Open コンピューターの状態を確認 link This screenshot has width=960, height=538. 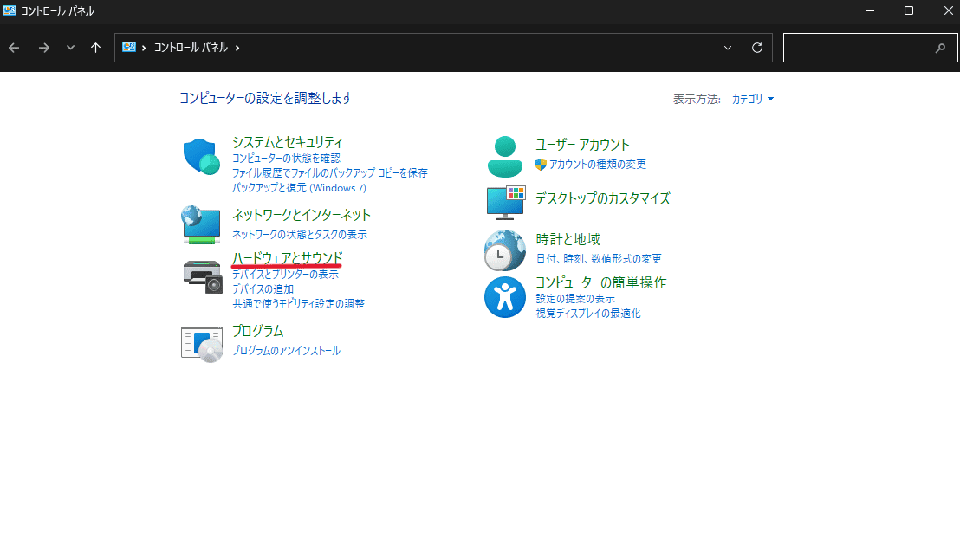(286, 158)
